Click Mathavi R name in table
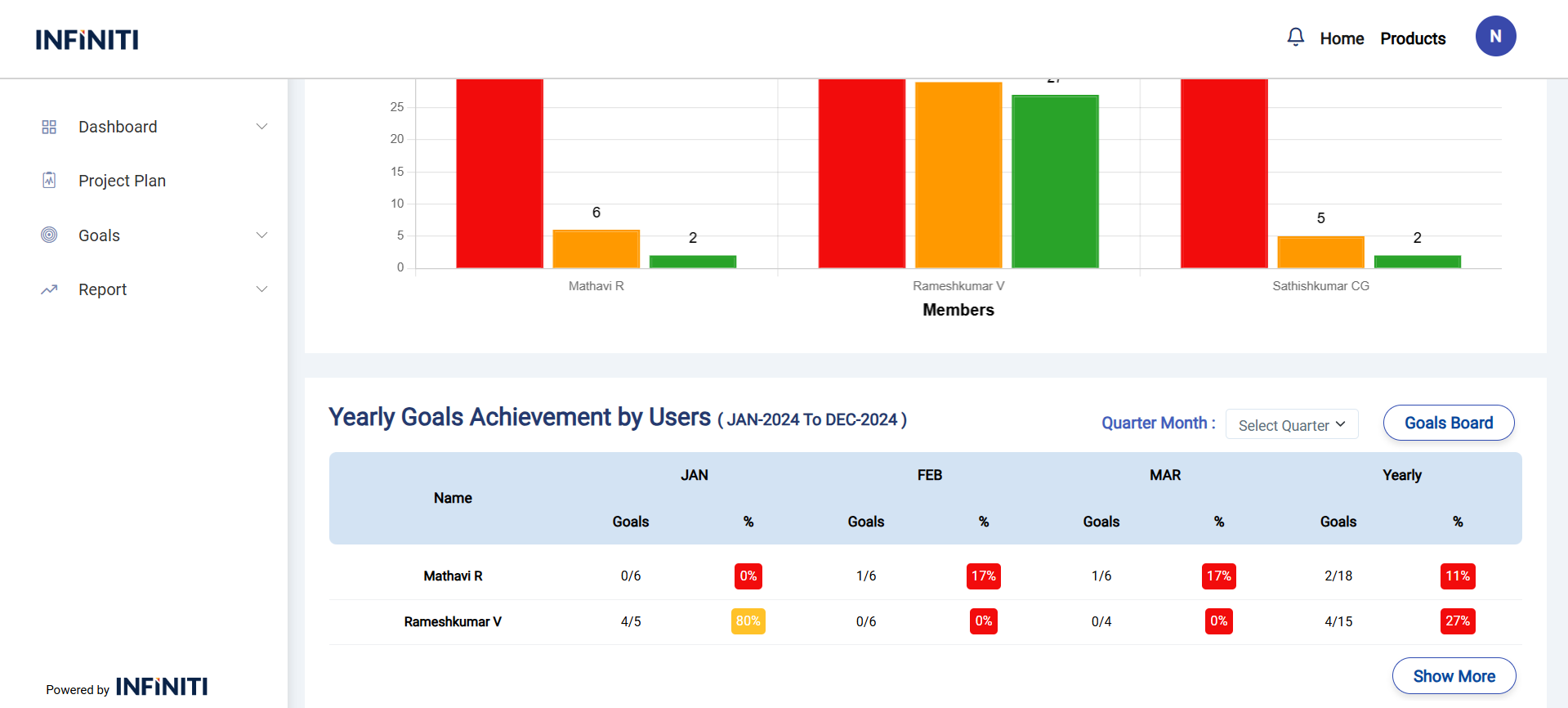The image size is (1568, 708). point(453,576)
